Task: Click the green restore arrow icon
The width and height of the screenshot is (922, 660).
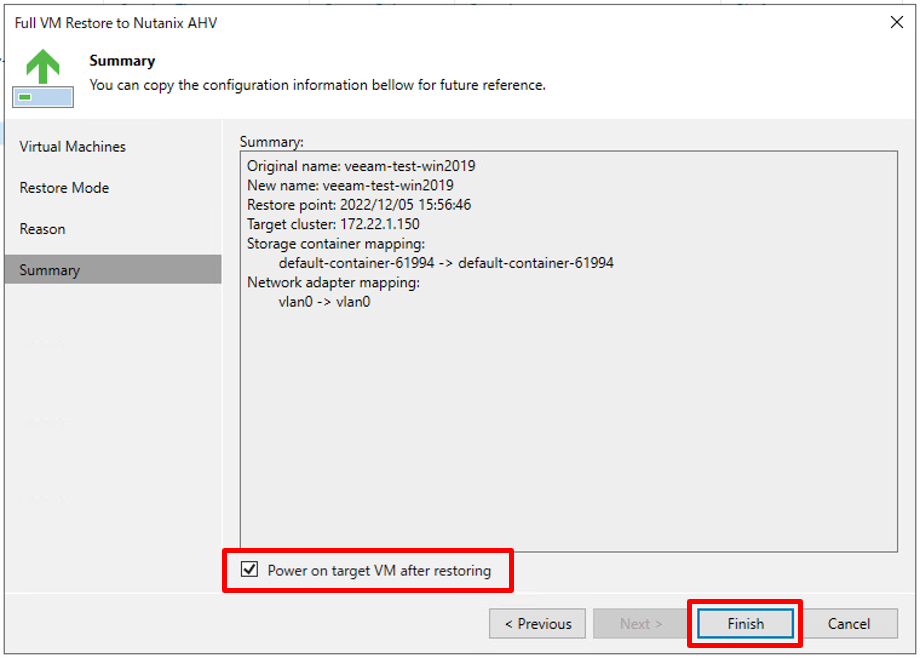Action: 43,78
